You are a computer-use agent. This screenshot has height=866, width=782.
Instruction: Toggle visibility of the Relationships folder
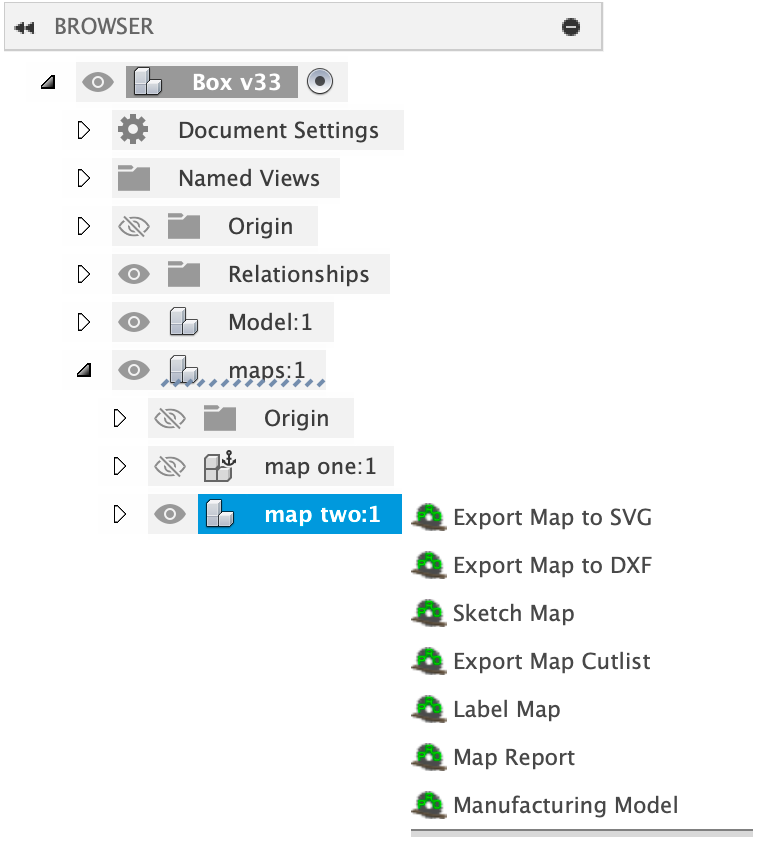click(134, 274)
